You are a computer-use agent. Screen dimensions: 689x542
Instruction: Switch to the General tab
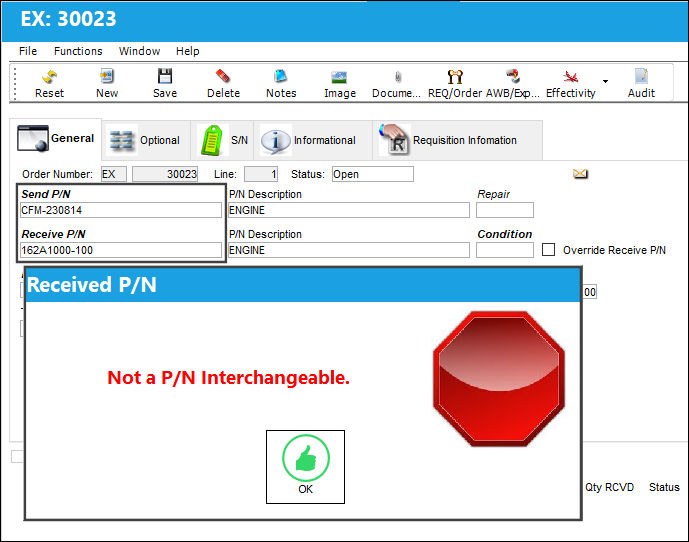(56, 138)
